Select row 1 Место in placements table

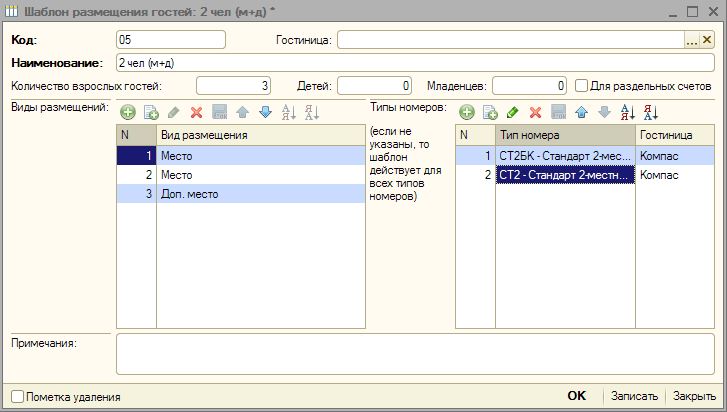pyautogui.click(x=241, y=156)
